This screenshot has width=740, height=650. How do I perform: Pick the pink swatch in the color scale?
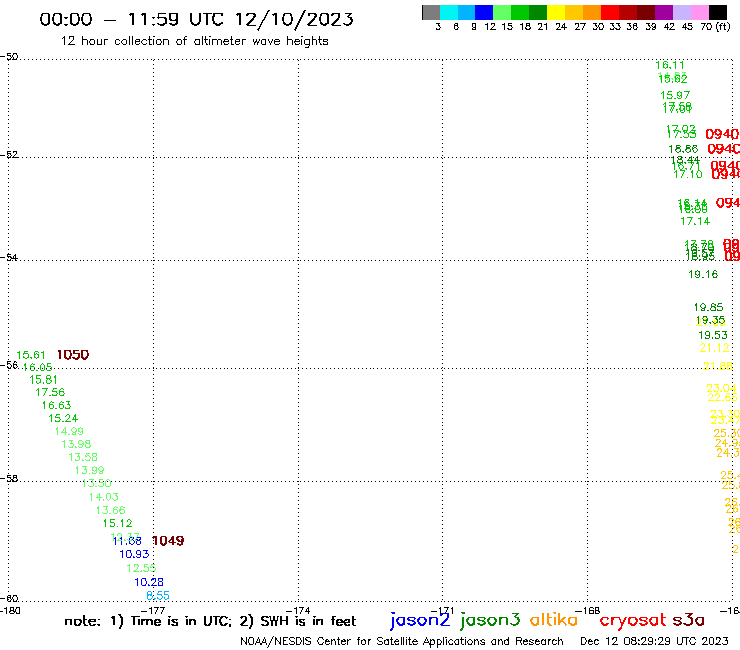[x=699, y=12]
